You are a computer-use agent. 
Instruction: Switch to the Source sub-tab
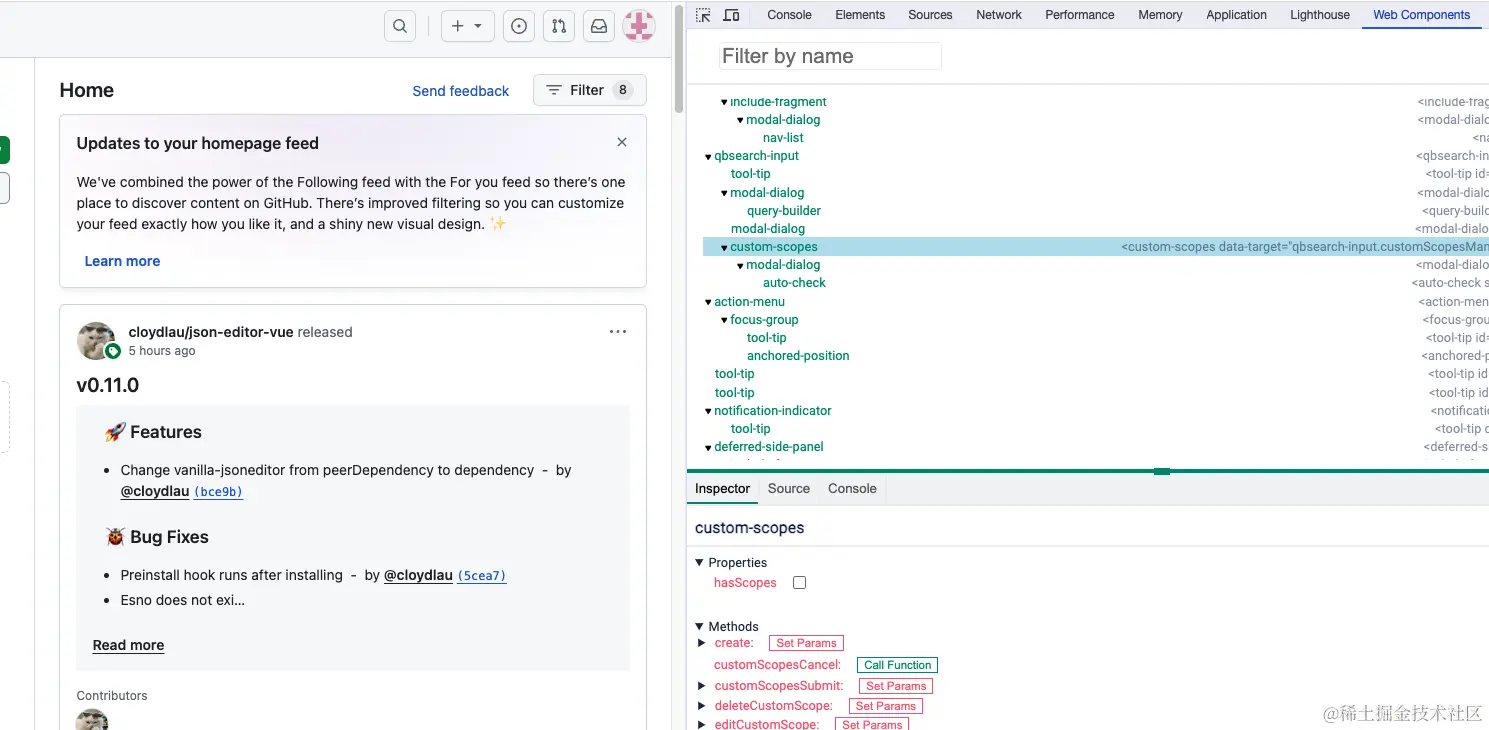788,489
